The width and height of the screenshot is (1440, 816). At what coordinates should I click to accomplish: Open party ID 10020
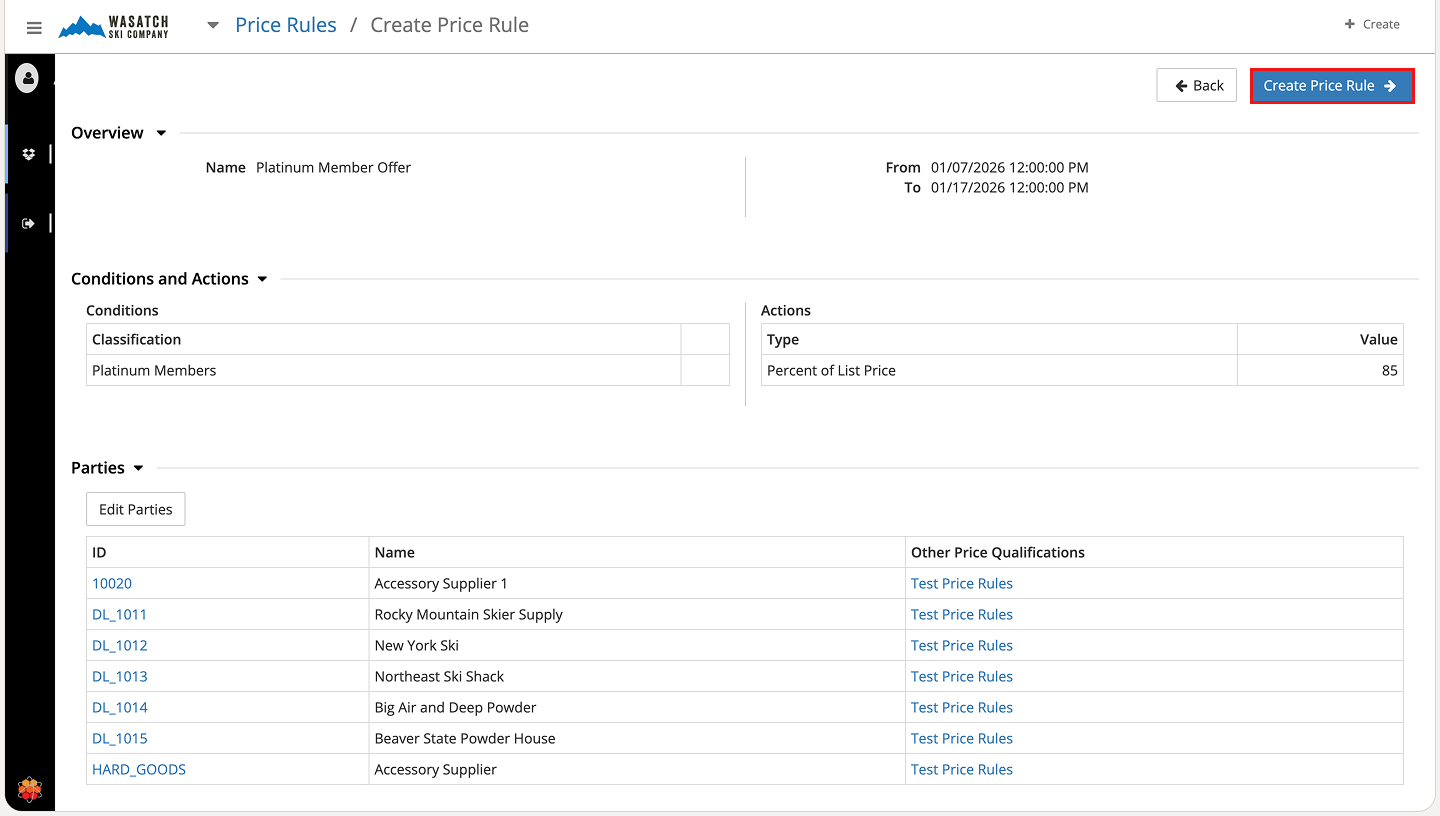pos(112,583)
